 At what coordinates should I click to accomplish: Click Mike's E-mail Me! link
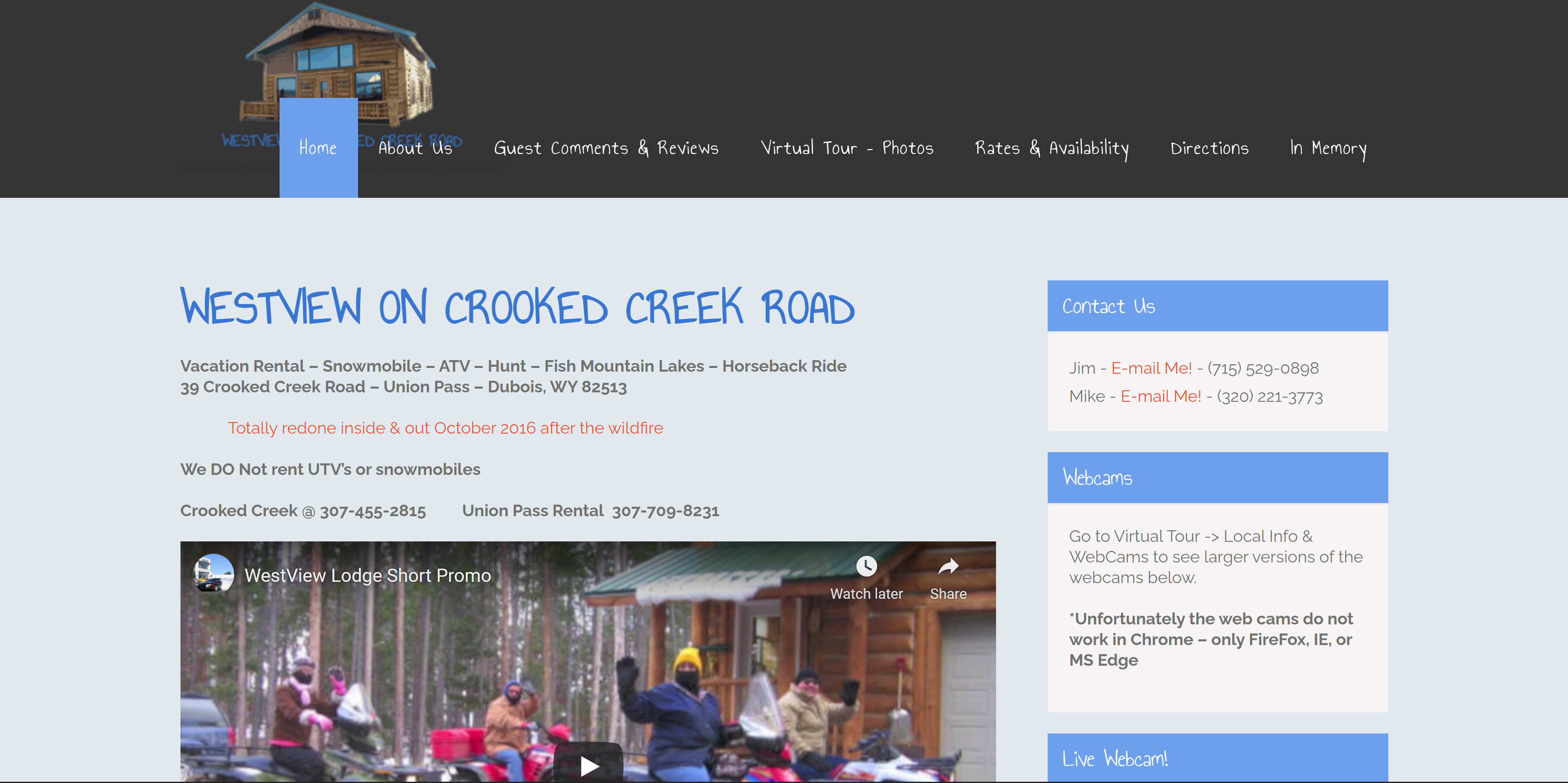(1161, 396)
